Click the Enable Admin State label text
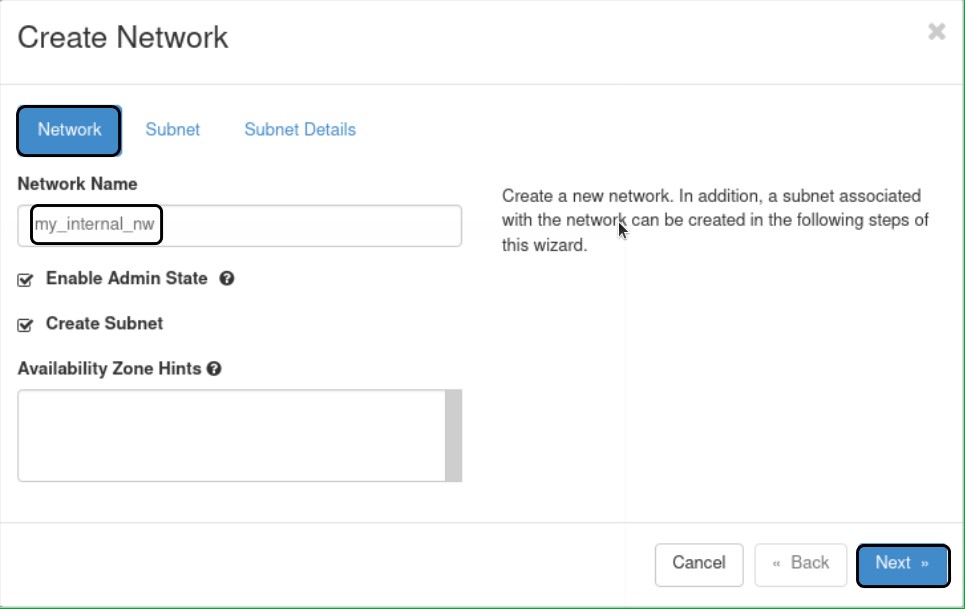This screenshot has height=609, width=965. (127, 279)
